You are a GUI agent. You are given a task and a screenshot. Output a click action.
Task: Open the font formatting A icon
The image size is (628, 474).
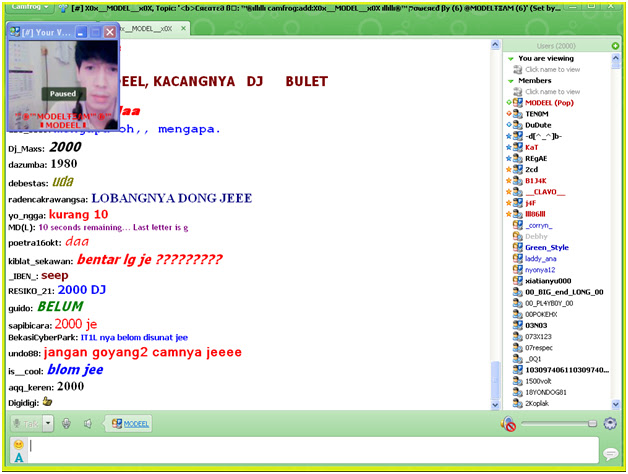(18, 458)
